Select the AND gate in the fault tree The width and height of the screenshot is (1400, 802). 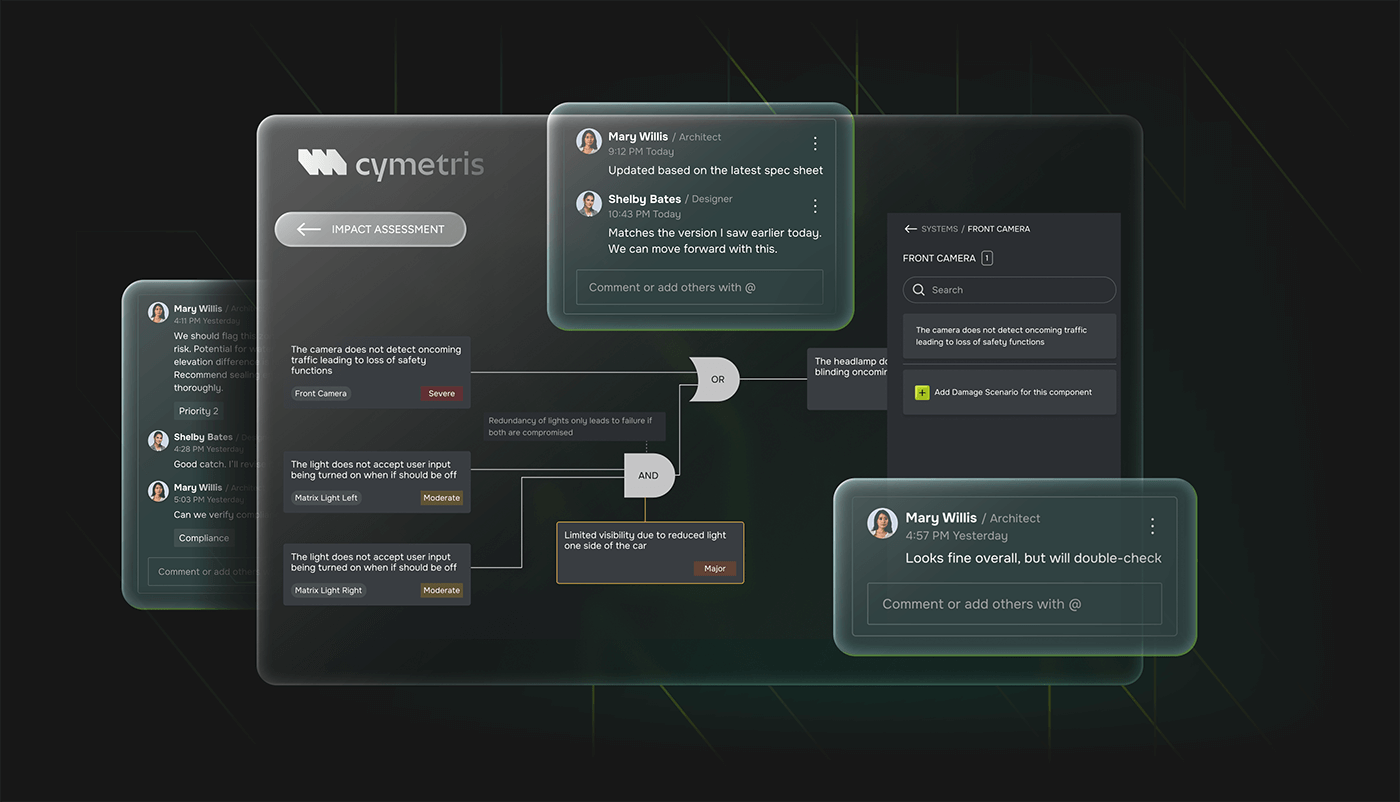coord(647,475)
